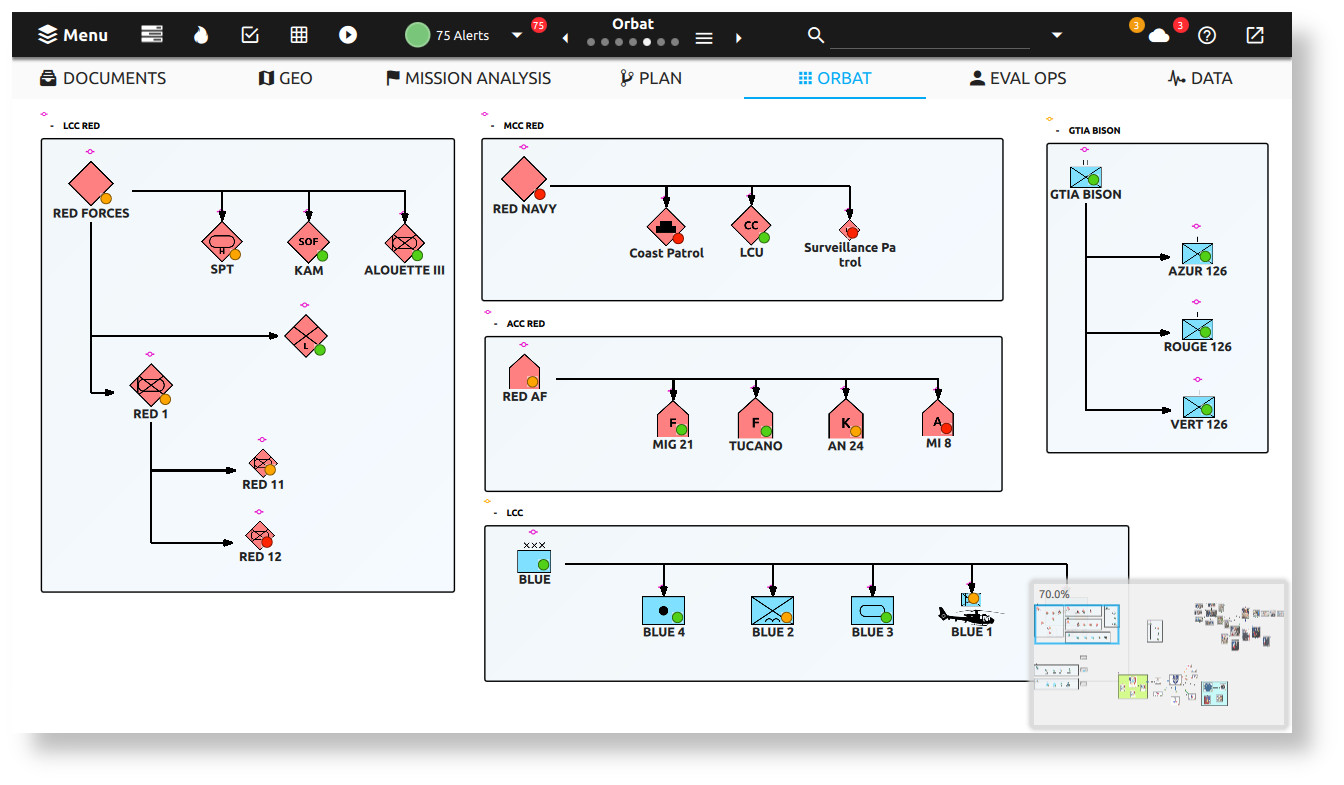1344x785 pixels.
Task: Open the main Menu button
Action: point(73,35)
